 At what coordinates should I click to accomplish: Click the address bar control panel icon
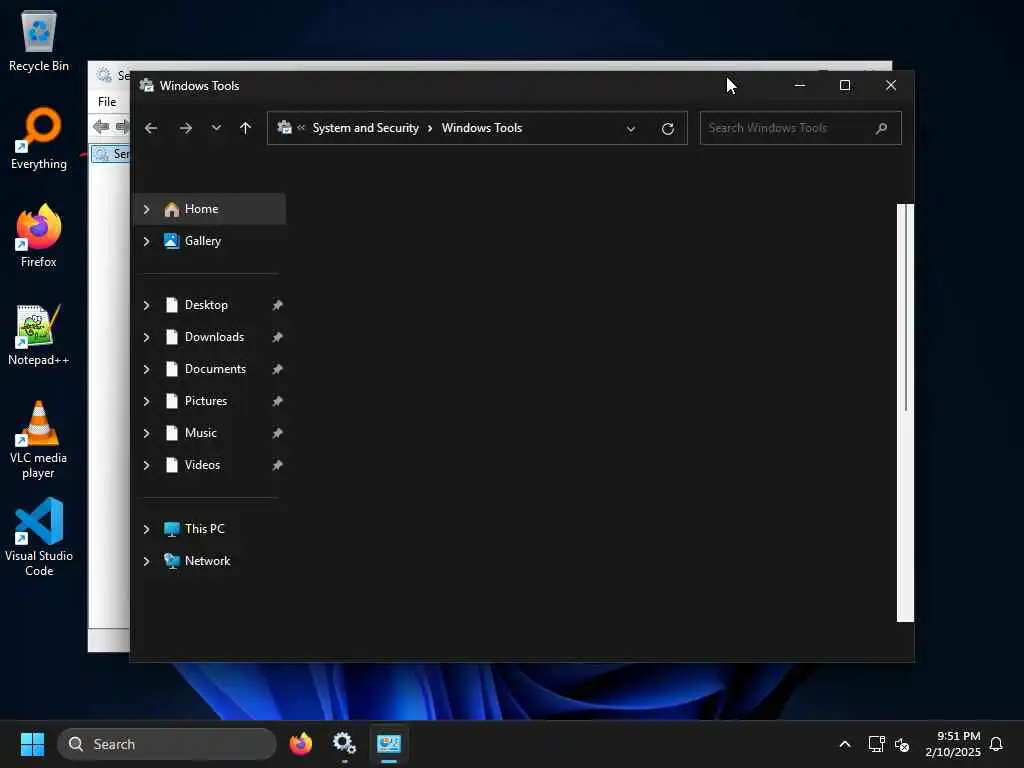point(284,128)
